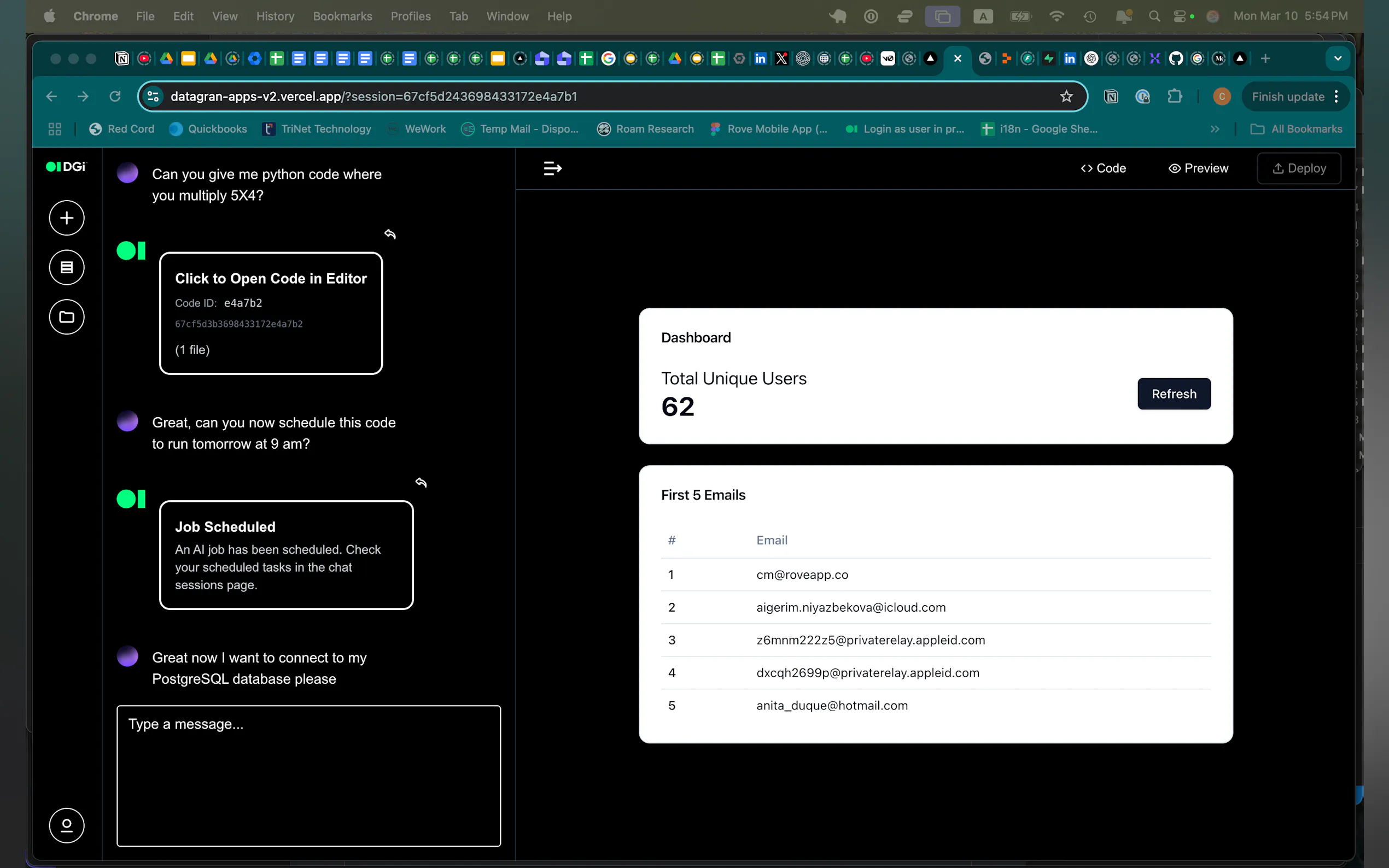The image size is (1389, 868).
Task: Open the Bookmarks menu in menu bar
Action: coord(342,16)
